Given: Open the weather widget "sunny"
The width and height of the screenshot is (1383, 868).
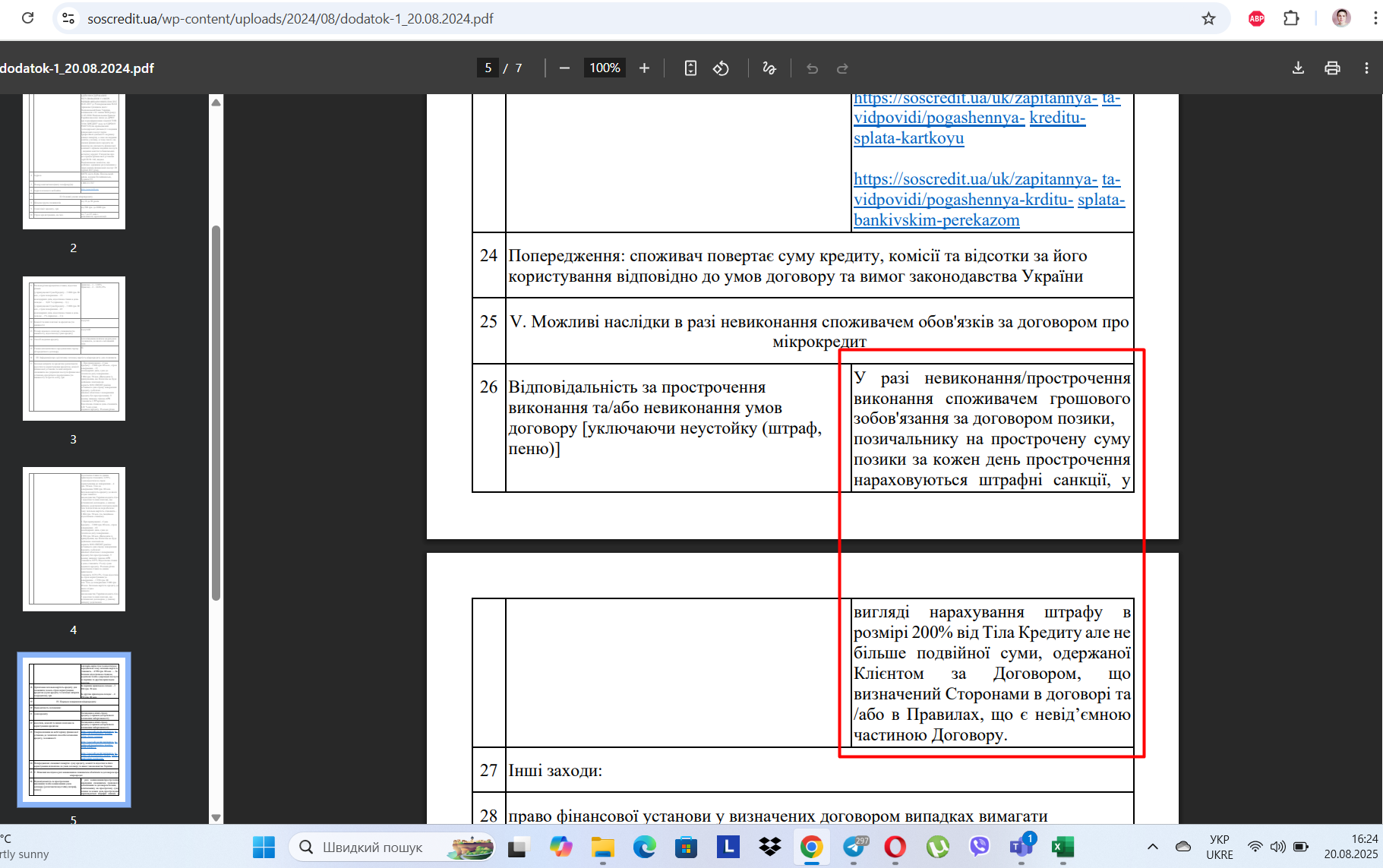Looking at the screenshot, I should [25, 847].
